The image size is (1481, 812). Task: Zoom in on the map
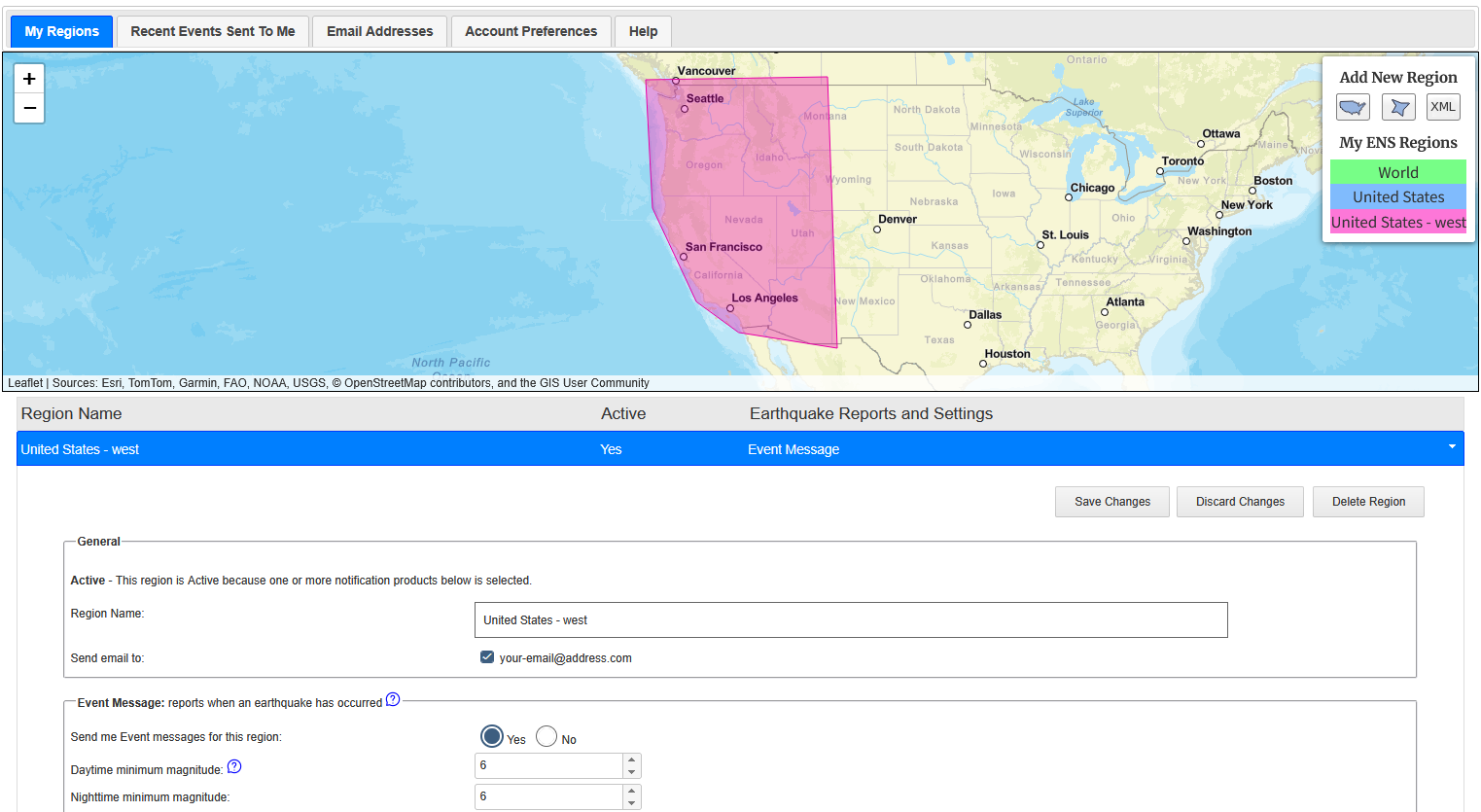pyautogui.click(x=29, y=78)
